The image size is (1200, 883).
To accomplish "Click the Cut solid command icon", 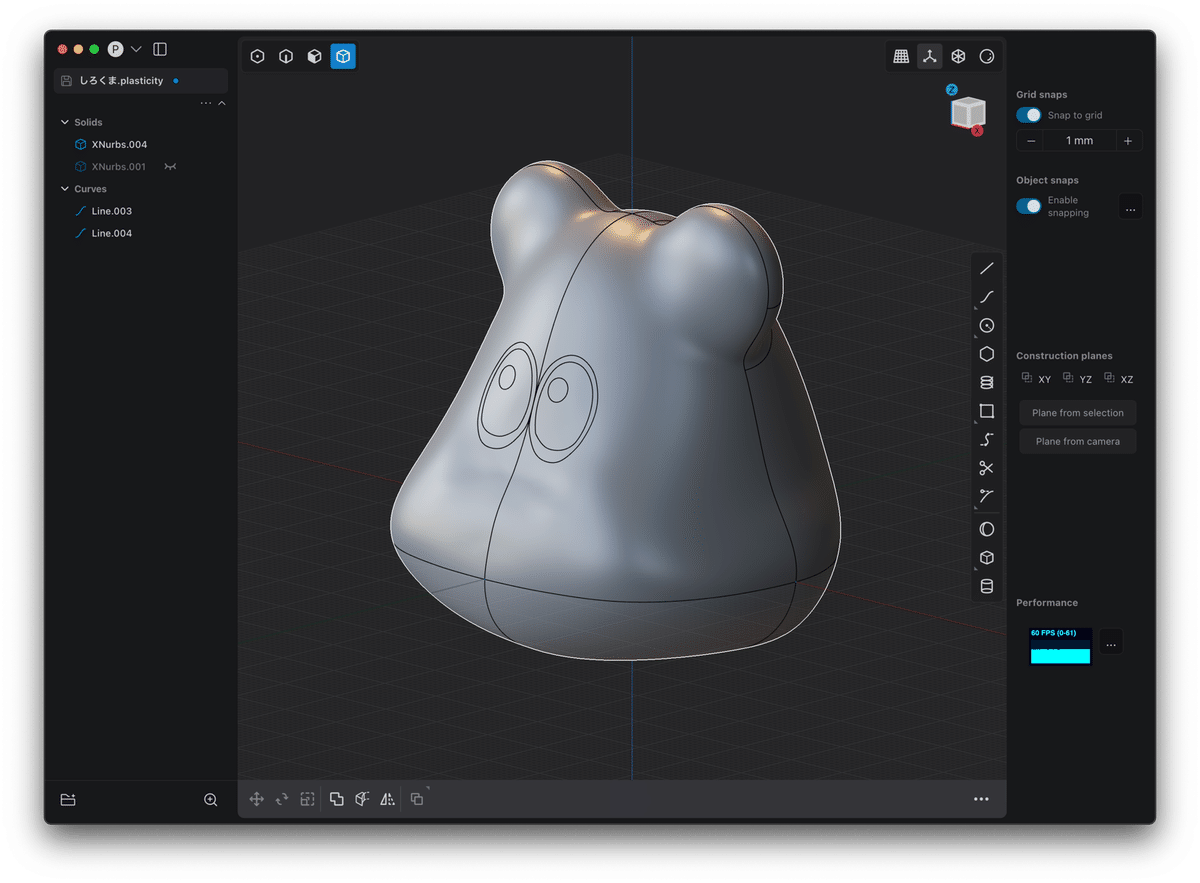I will (x=362, y=799).
